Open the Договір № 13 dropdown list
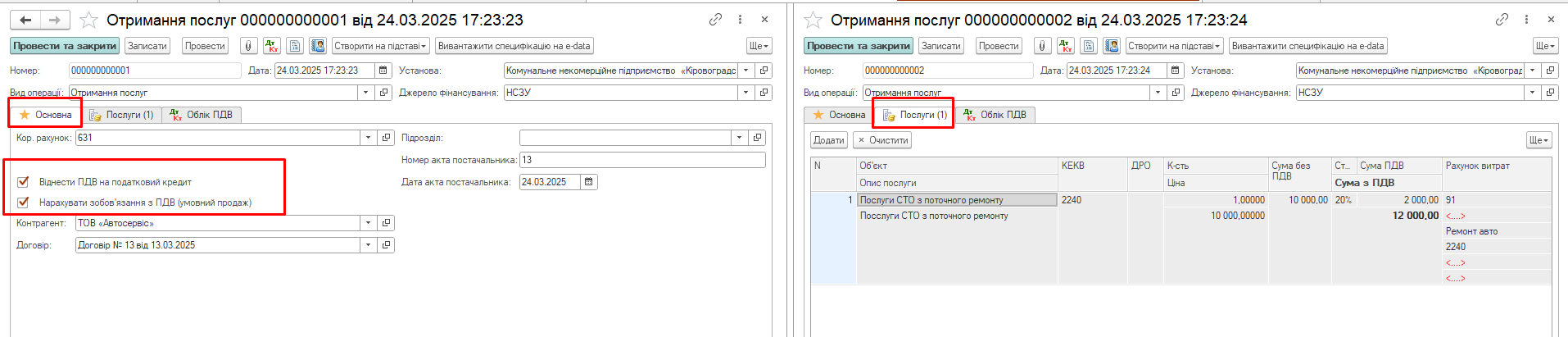The image size is (1568, 337). 368,245
